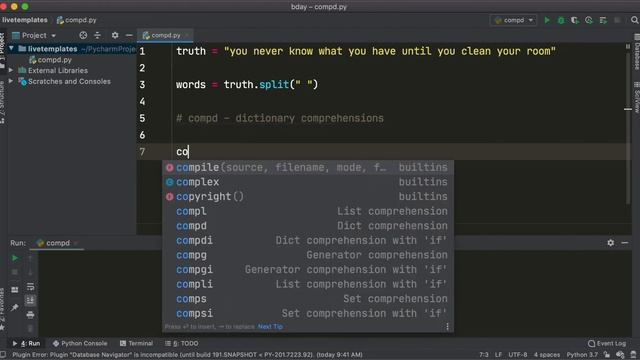
Task: Open Event Log from status bar
Action: [607, 343]
